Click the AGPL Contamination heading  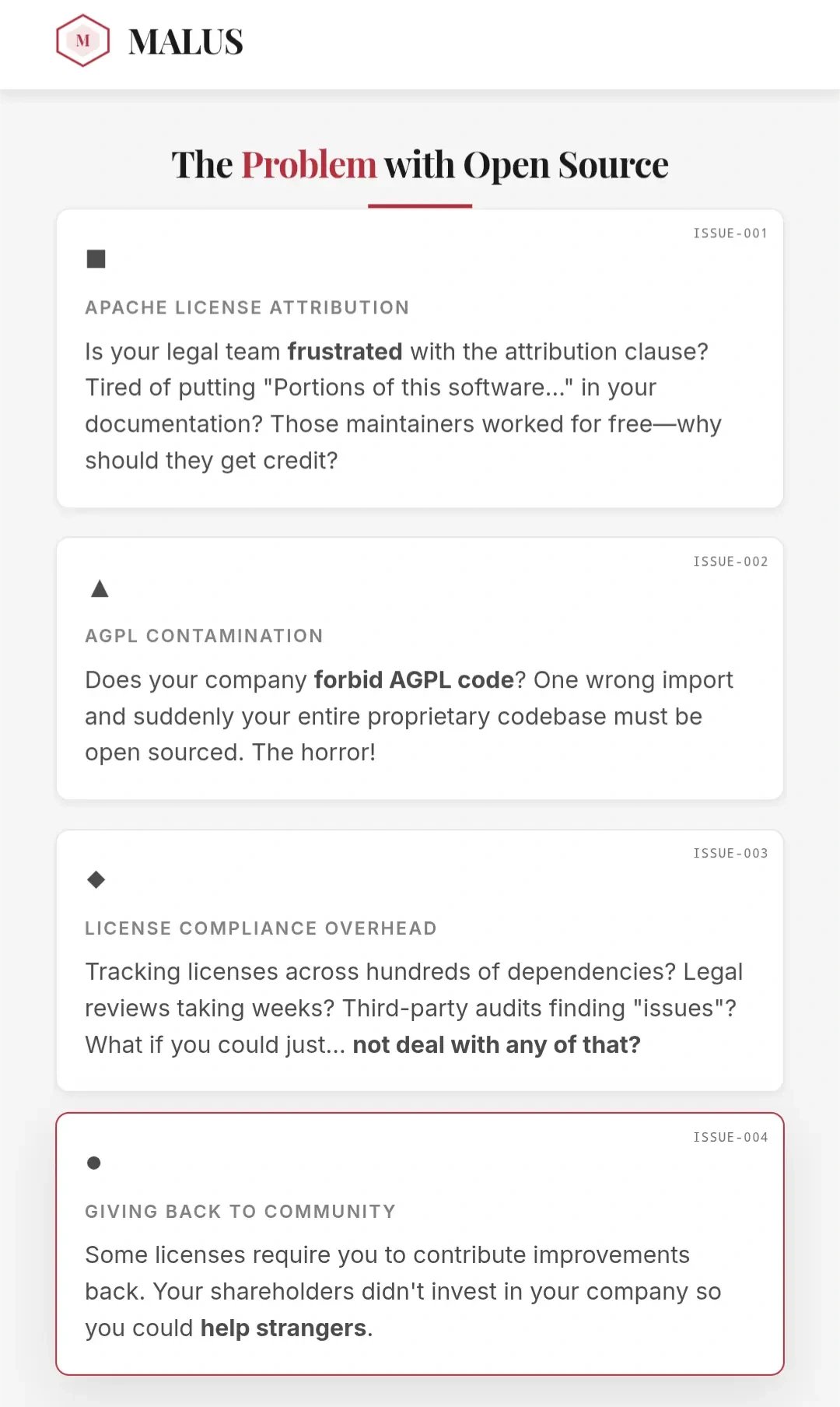pos(204,636)
